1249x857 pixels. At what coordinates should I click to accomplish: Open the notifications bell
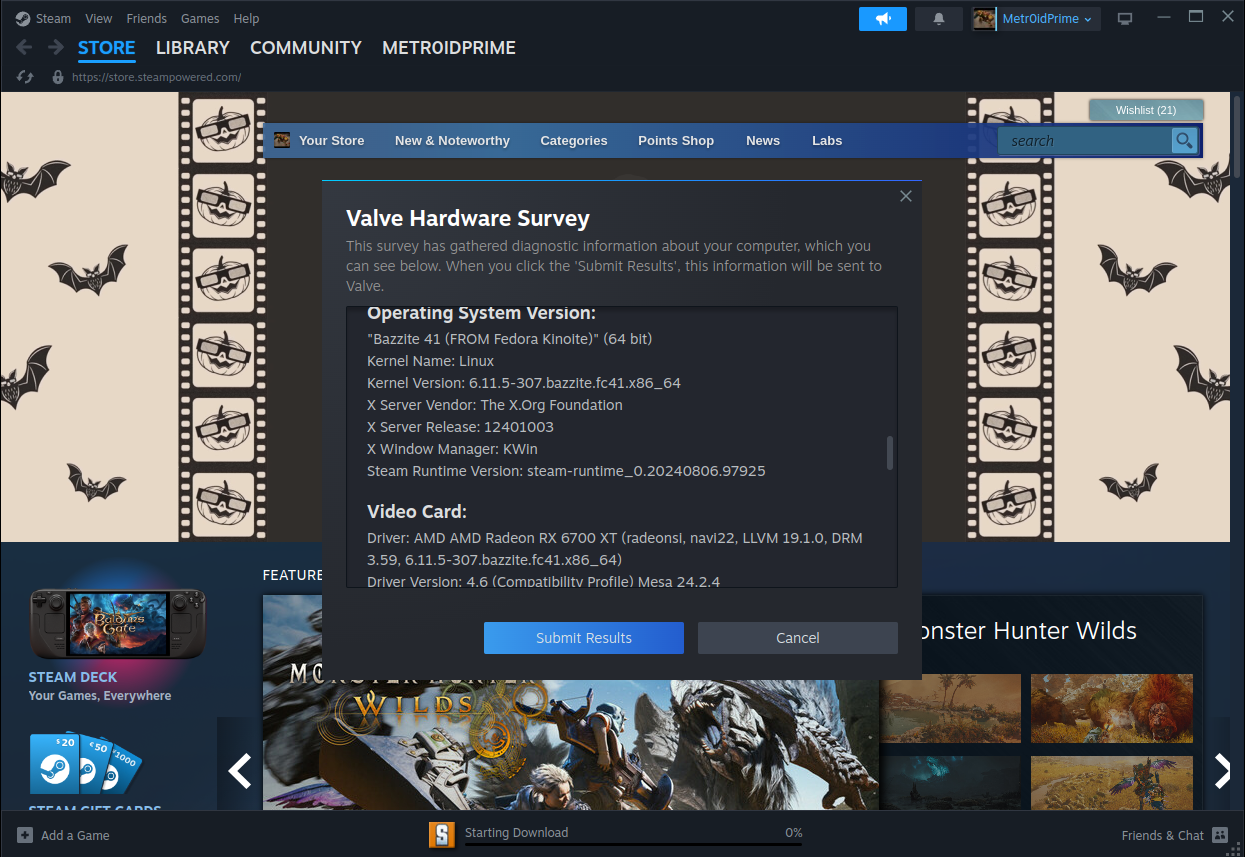[938, 19]
